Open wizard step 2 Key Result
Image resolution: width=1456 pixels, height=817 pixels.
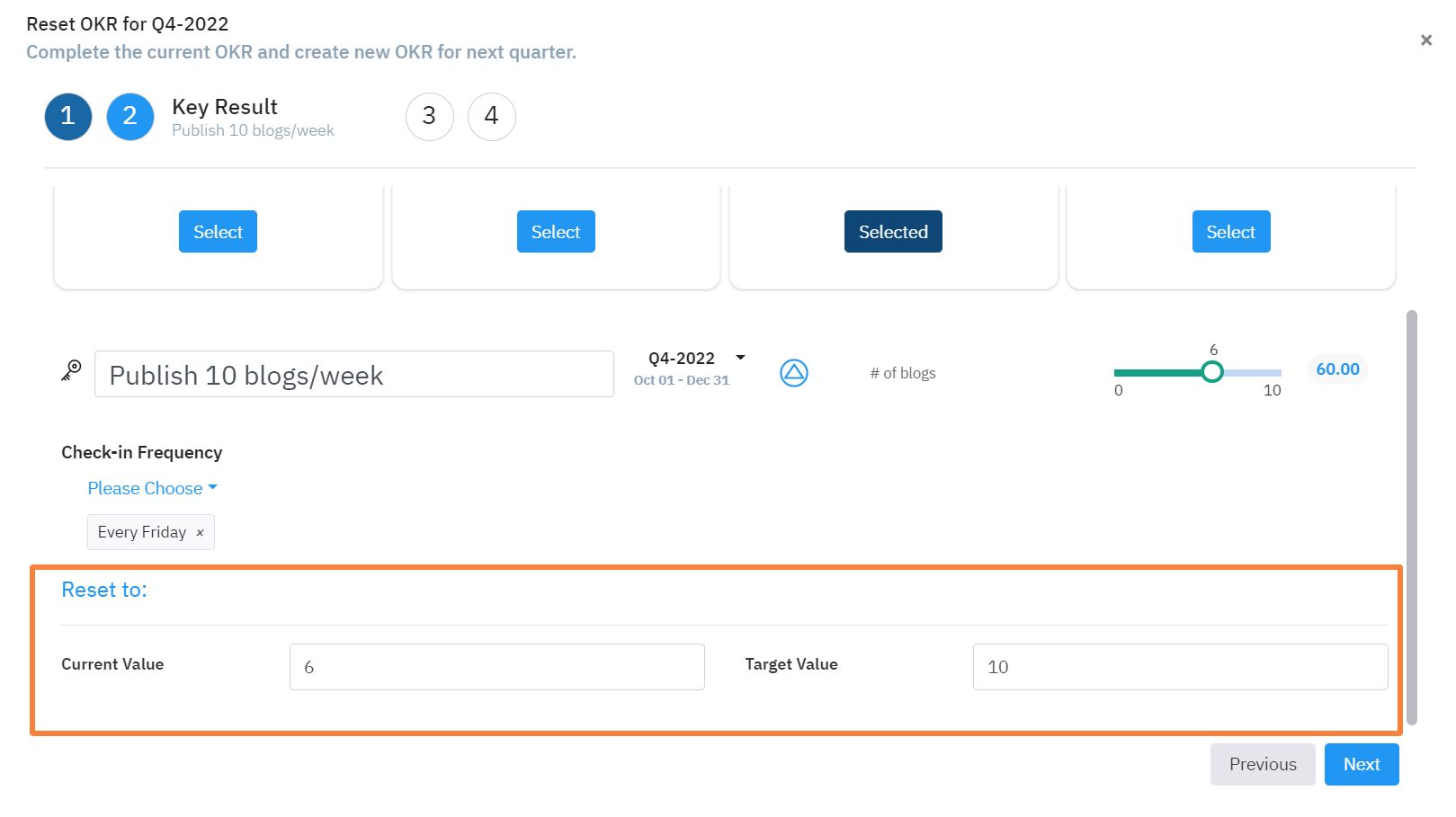coord(130,117)
